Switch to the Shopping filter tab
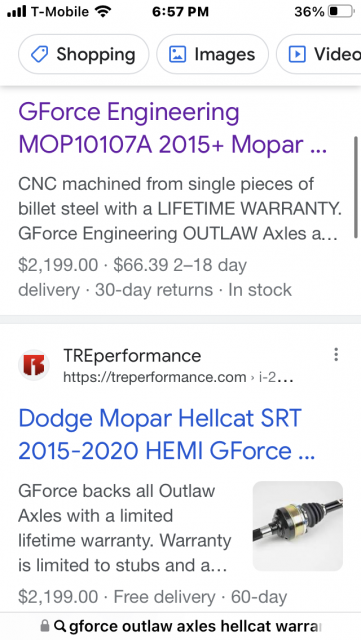Viewport: 361px width, 640px height. [x=84, y=54]
